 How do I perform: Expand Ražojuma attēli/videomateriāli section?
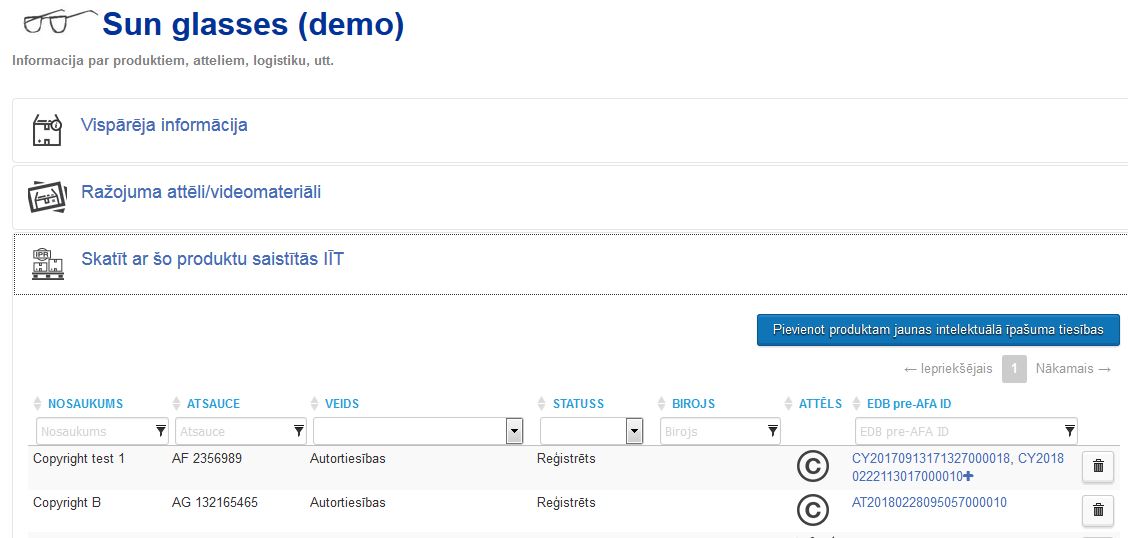[201, 193]
